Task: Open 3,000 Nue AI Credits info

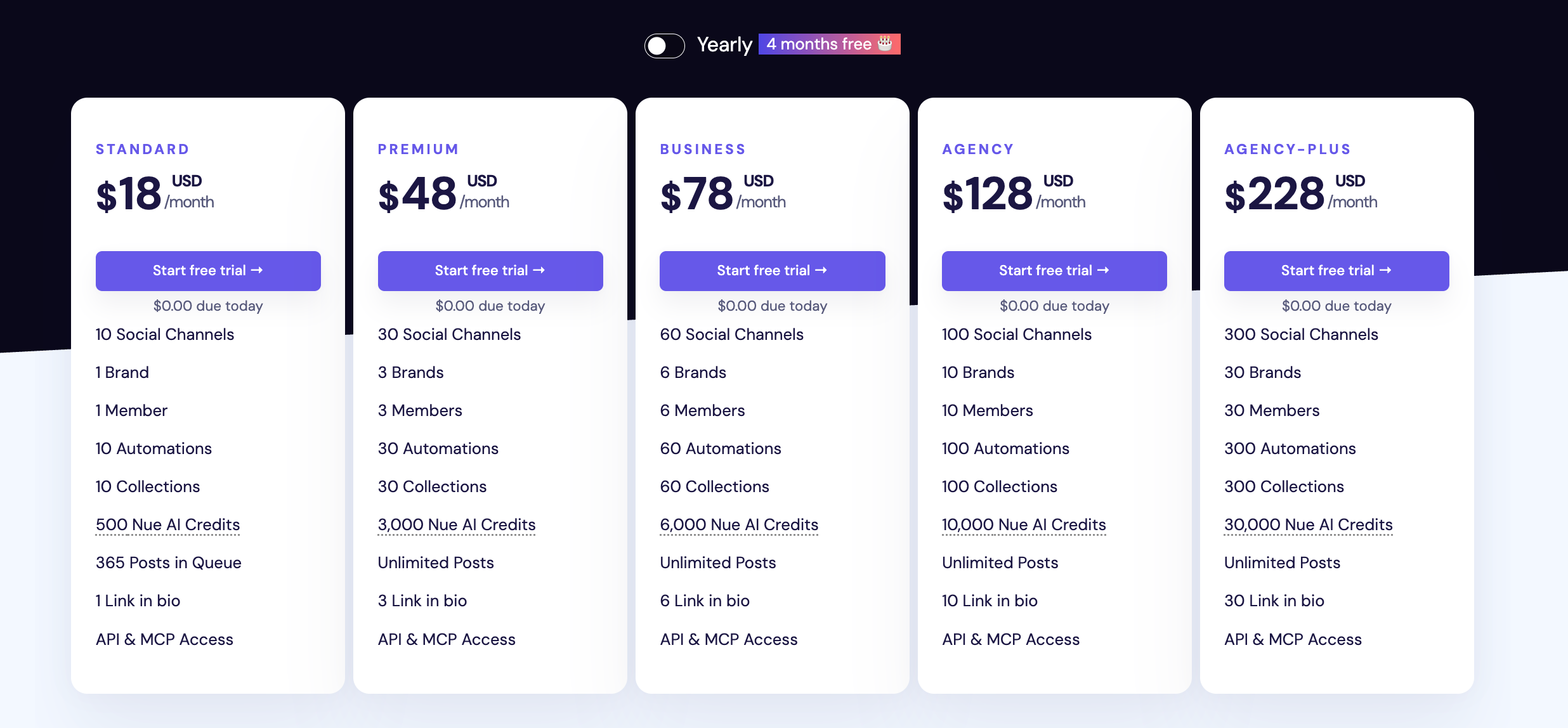Action: 457,525
